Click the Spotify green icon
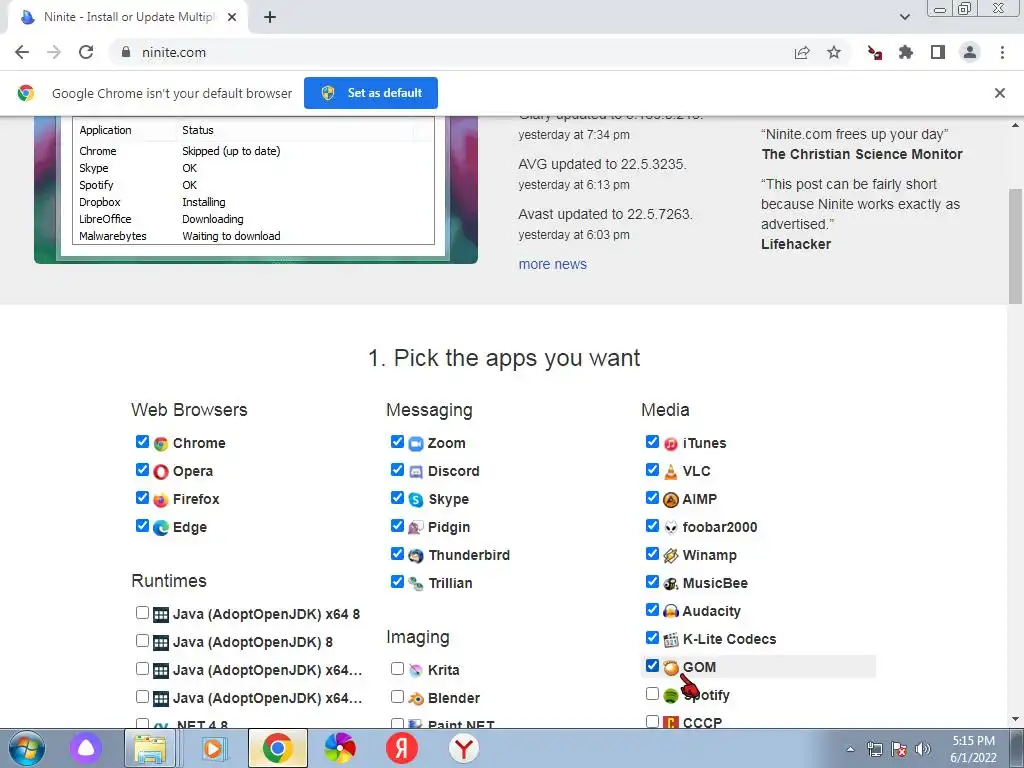Viewport: 1024px width, 768px height. click(671, 696)
